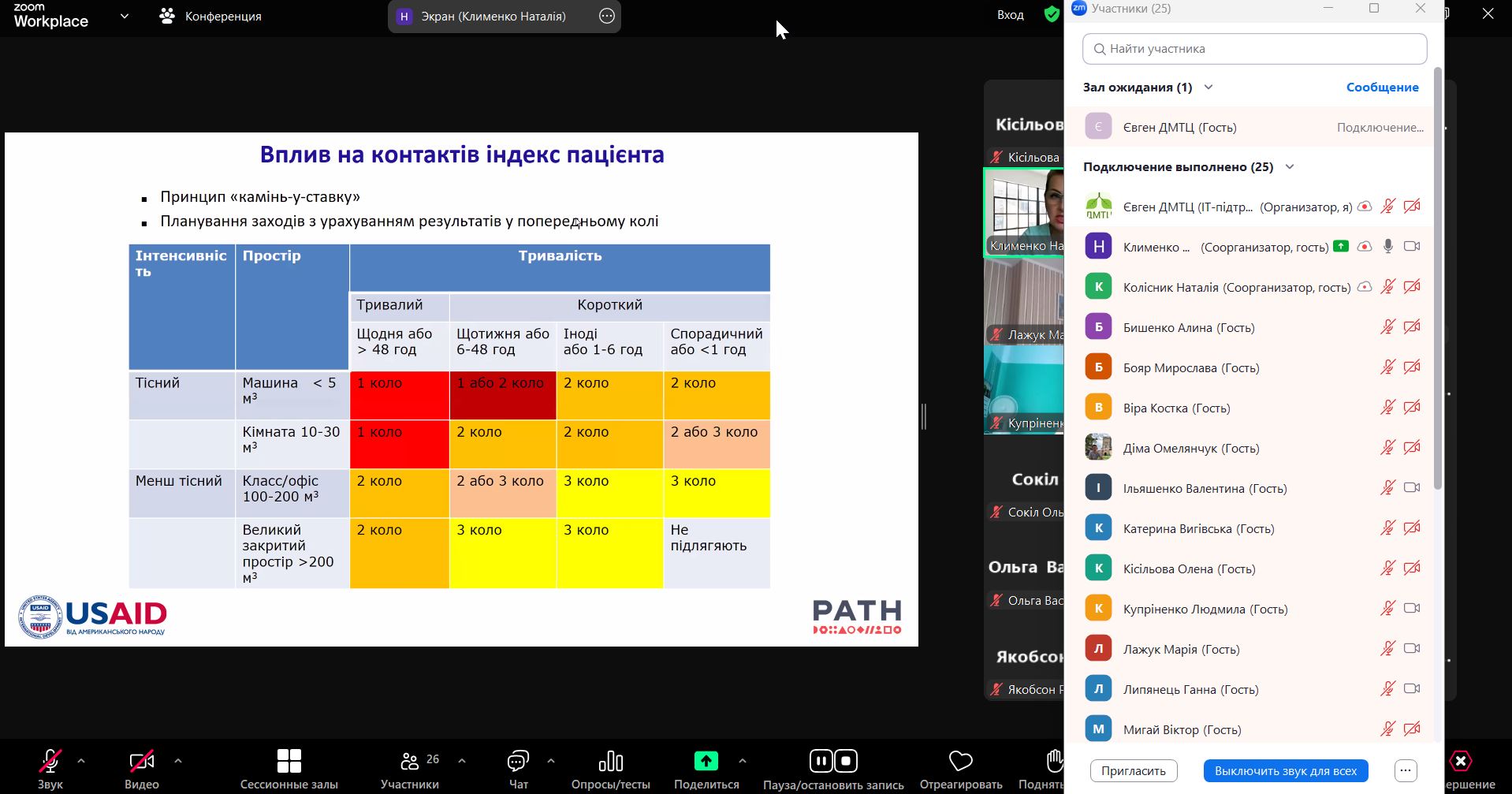Click the Найти участника search field
This screenshot has height=794, width=1512.
click(1253, 49)
